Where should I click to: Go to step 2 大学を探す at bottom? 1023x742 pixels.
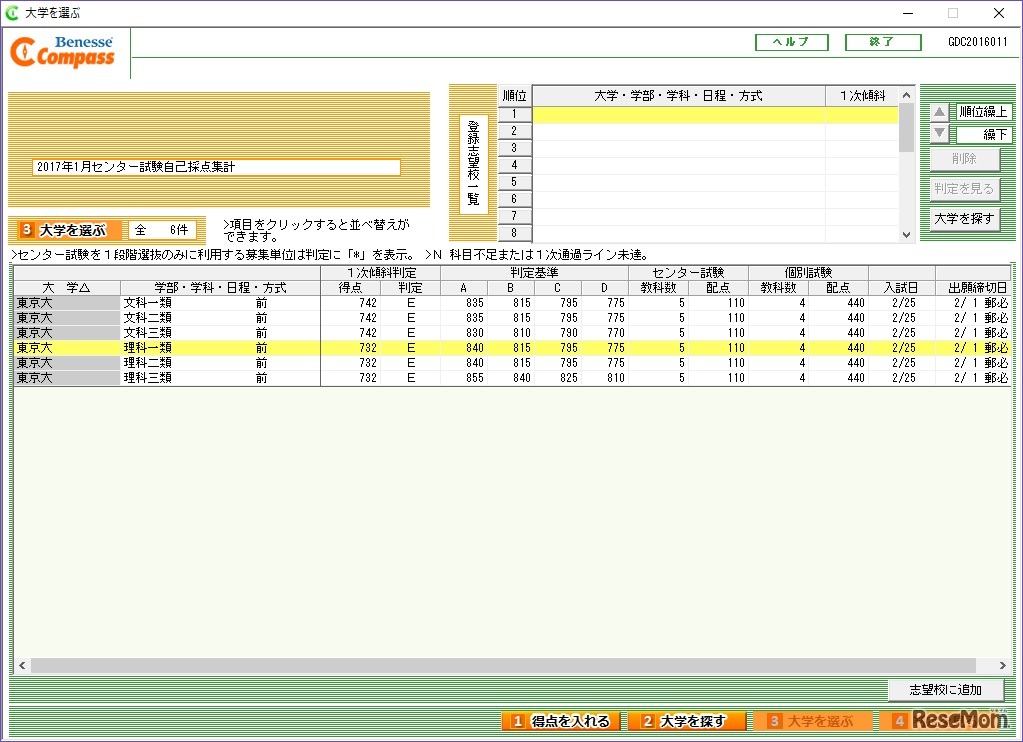pos(687,721)
